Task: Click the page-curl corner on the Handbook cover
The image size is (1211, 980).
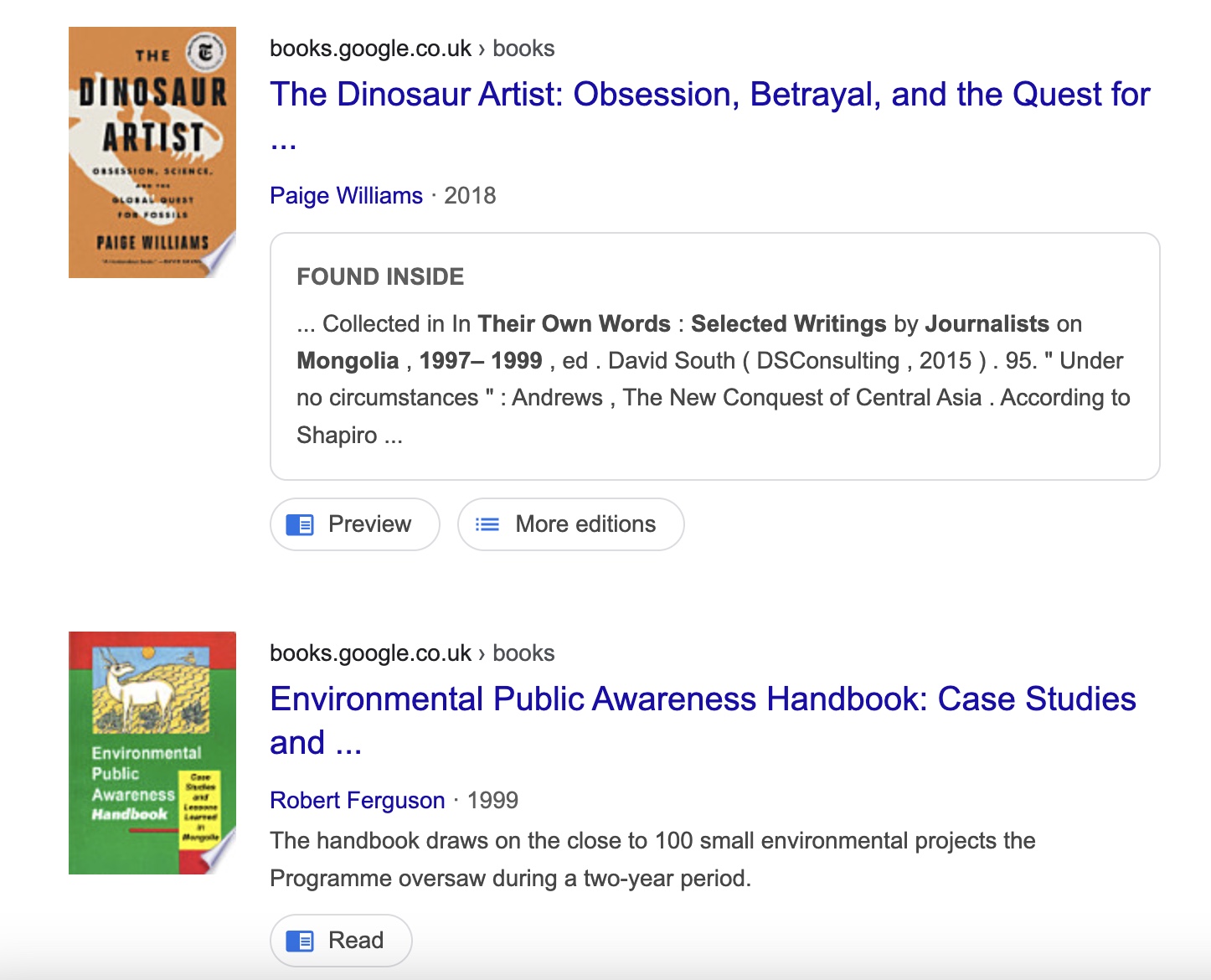Action: click(222, 856)
